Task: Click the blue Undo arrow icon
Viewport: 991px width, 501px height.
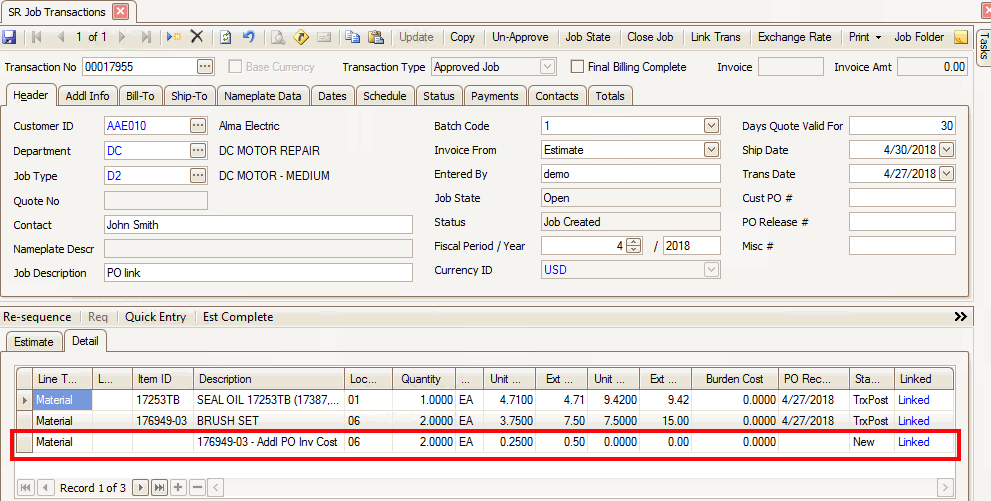Action: (x=248, y=37)
